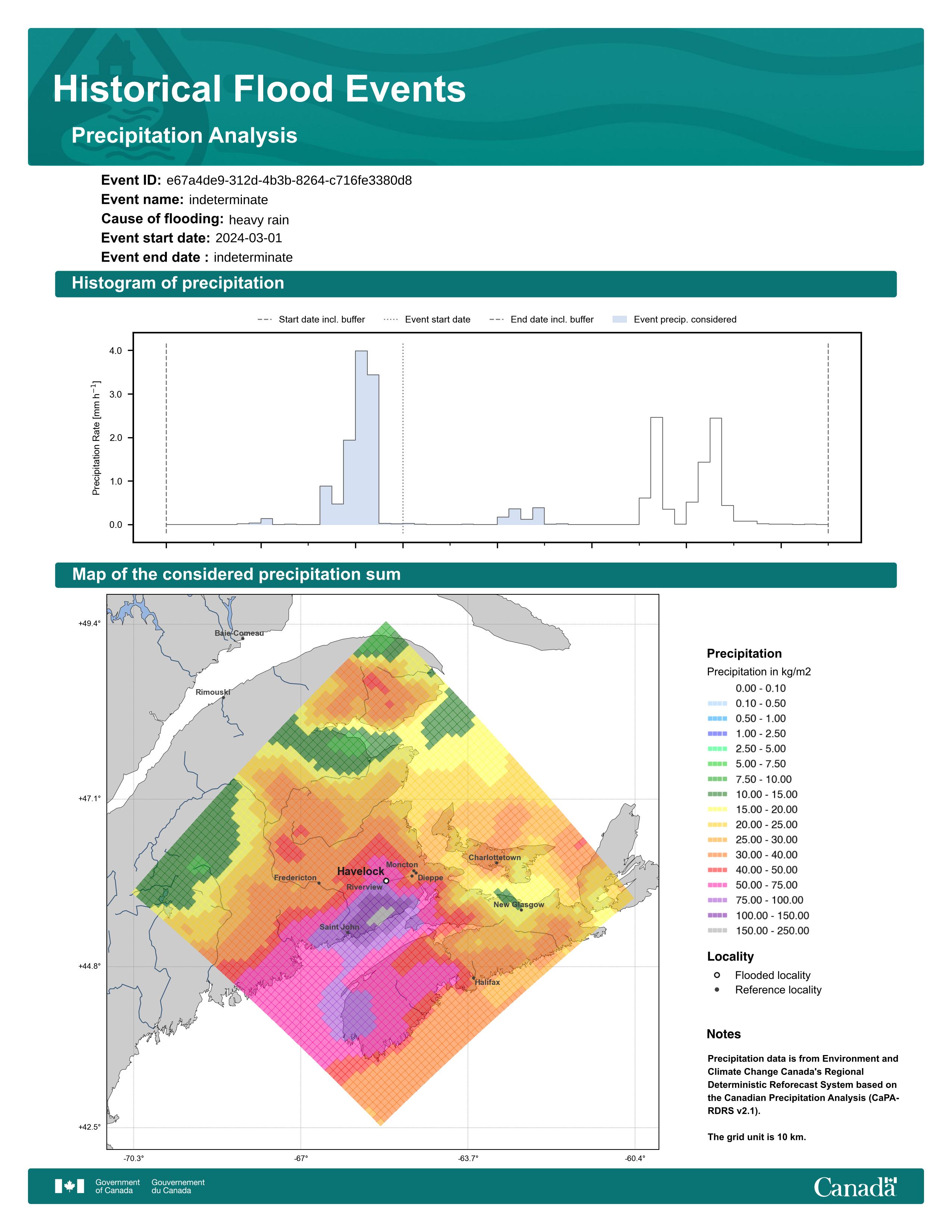This screenshot has width=952, height=1232.
Task: Click 'End date incl. buffer' legend entry
Action: coord(541,319)
